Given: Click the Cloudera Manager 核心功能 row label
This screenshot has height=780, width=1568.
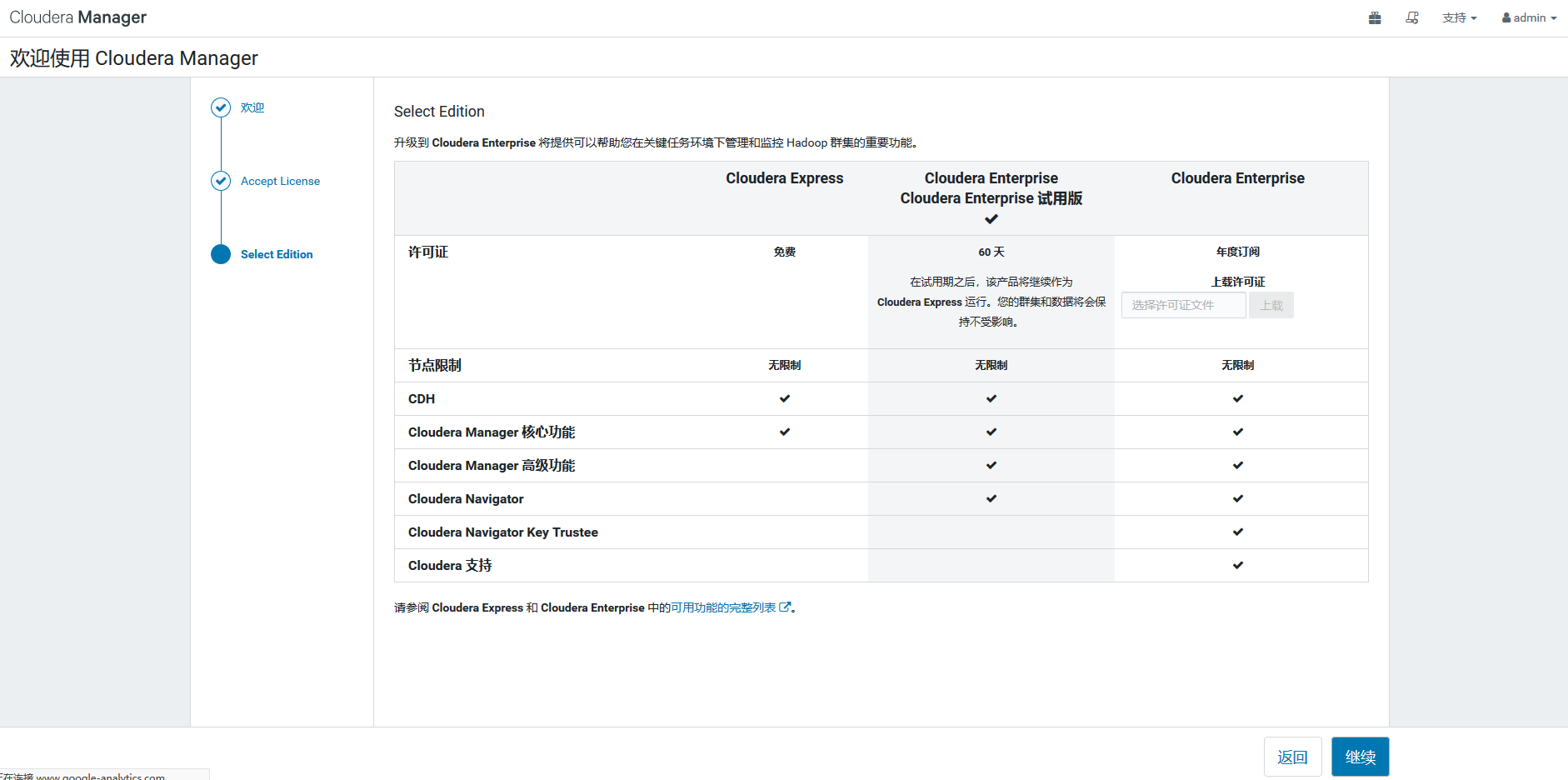Looking at the screenshot, I should (x=492, y=432).
